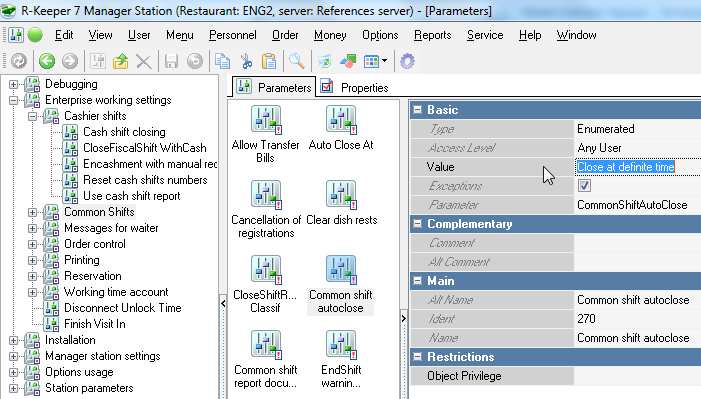Select the Clear dish rests parameter
This screenshot has width=701, height=399.
(x=342, y=203)
